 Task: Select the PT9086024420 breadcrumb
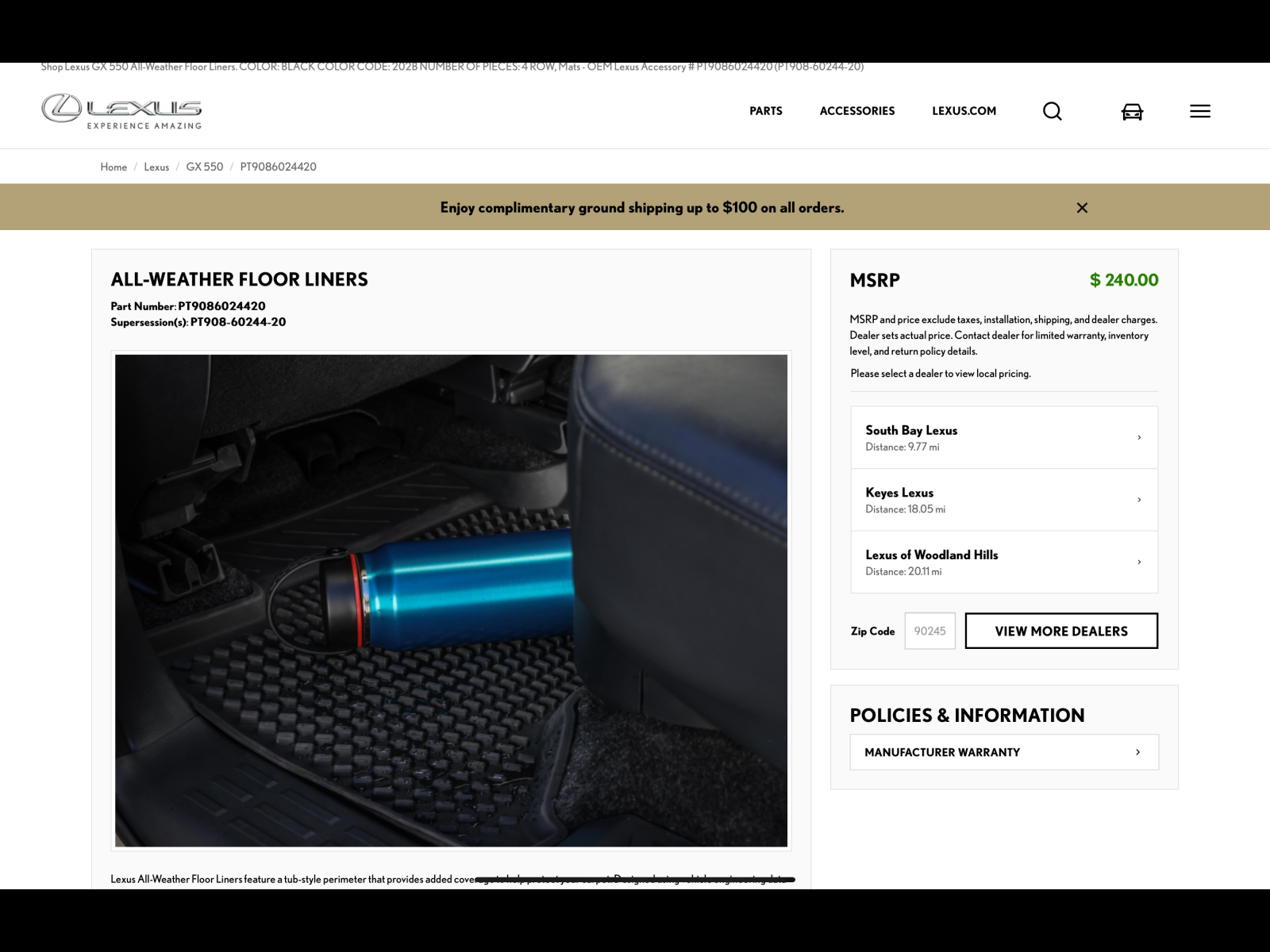tap(279, 167)
